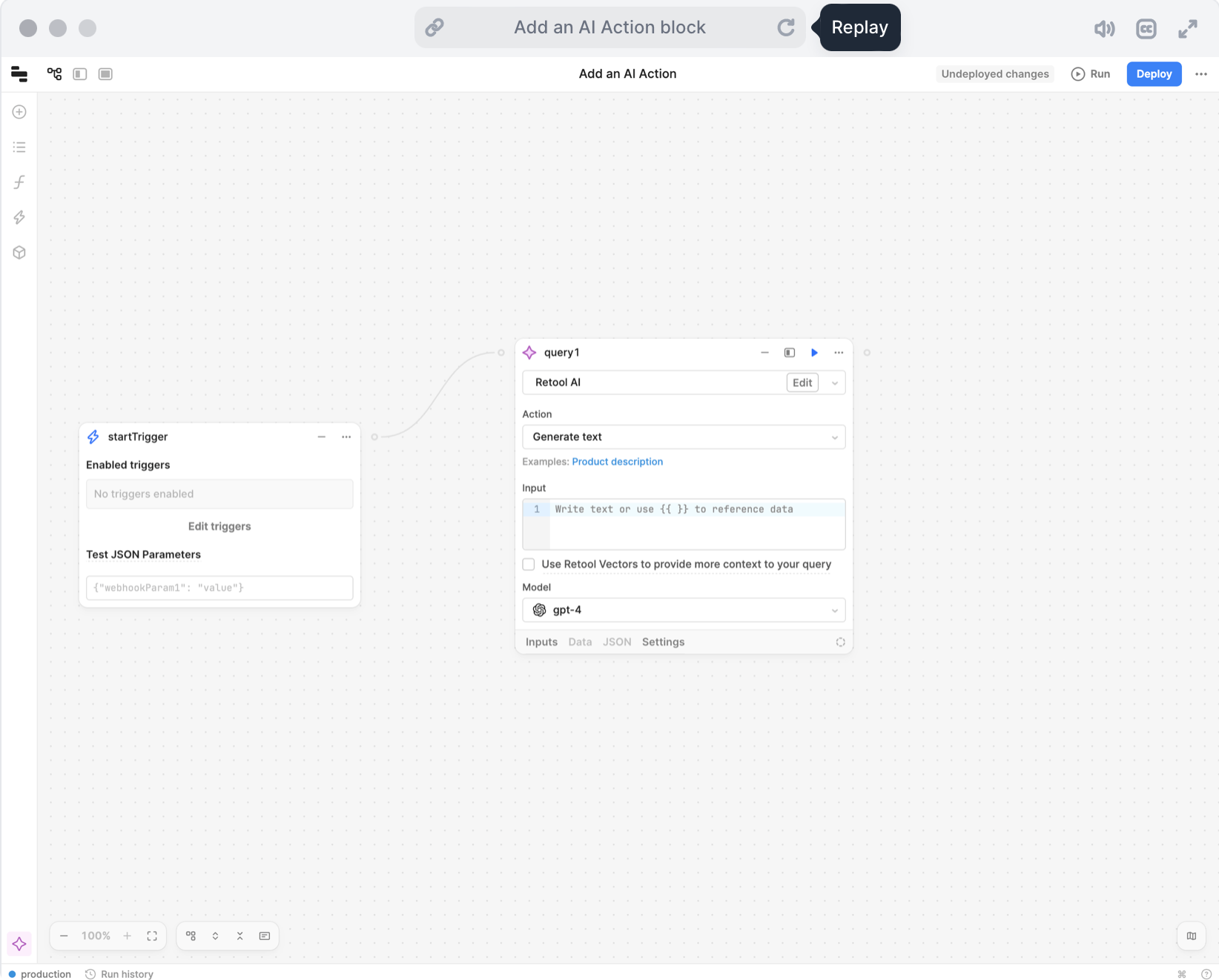This screenshot has height=980, width=1219.
Task: Open the Action dropdown Generate text
Action: (684, 437)
